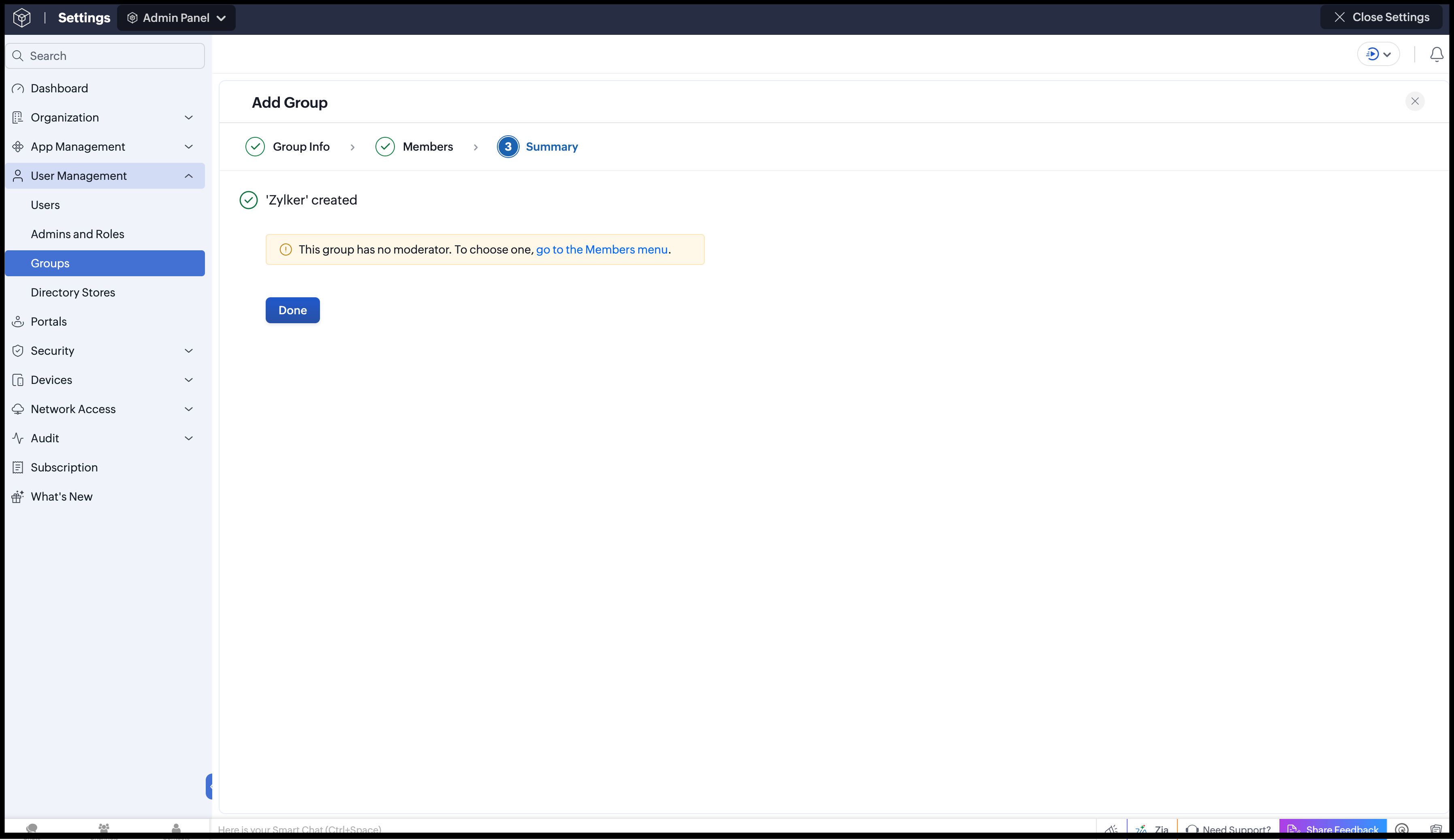Screen dimensions: 1454x840
Task: Open the Dashboard page
Action: [105, 88]
